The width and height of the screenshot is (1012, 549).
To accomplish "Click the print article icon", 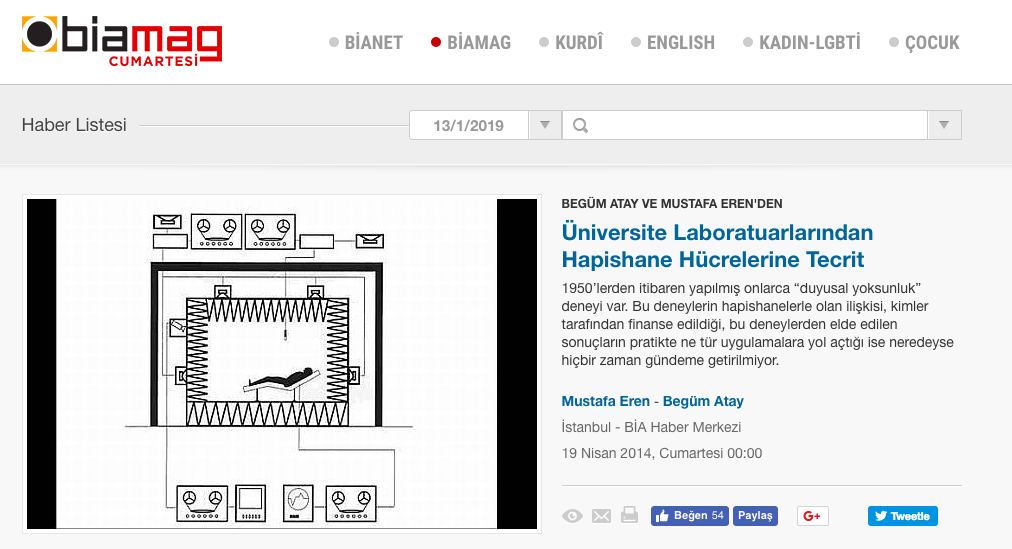I will (629, 515).
